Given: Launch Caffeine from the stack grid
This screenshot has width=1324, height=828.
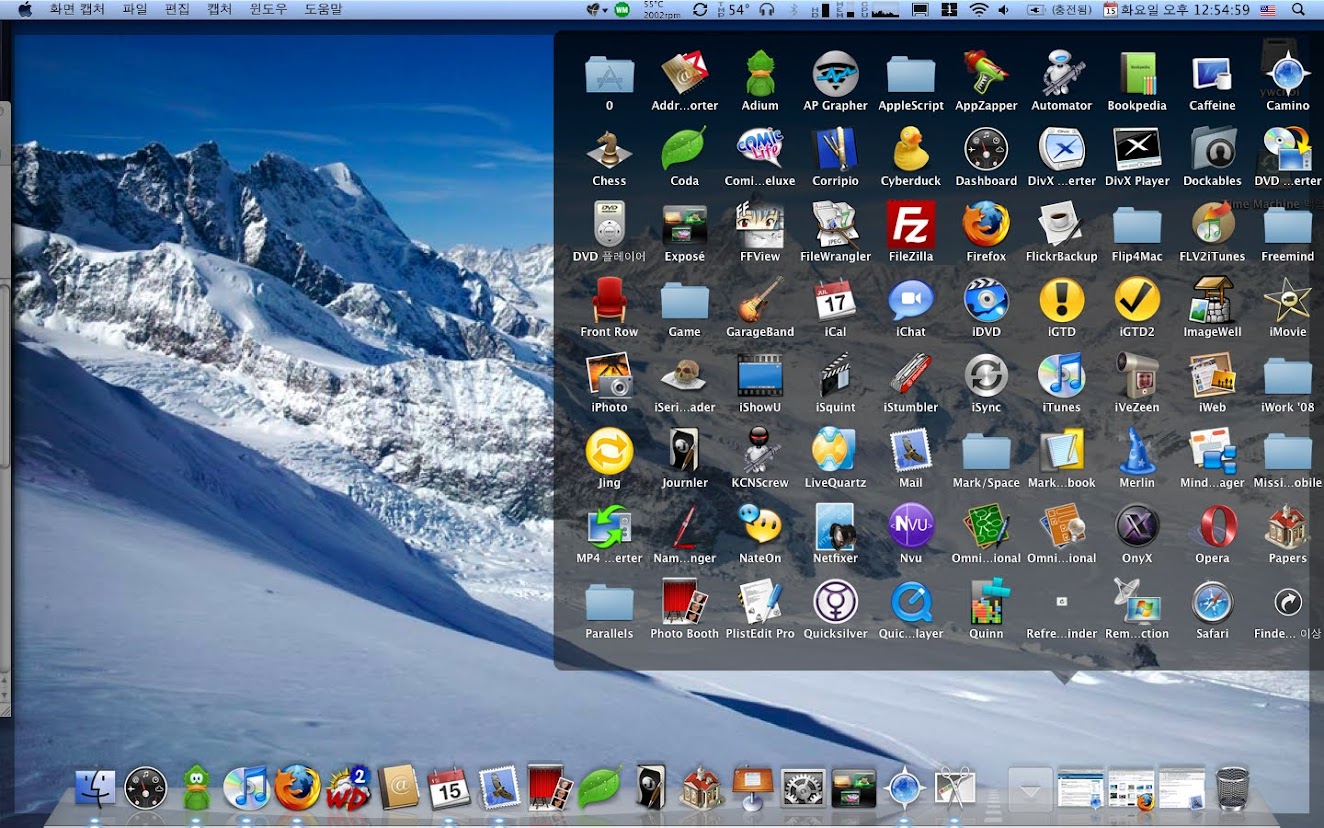Looking at the screenshot, I should [x=1212, y=75].
